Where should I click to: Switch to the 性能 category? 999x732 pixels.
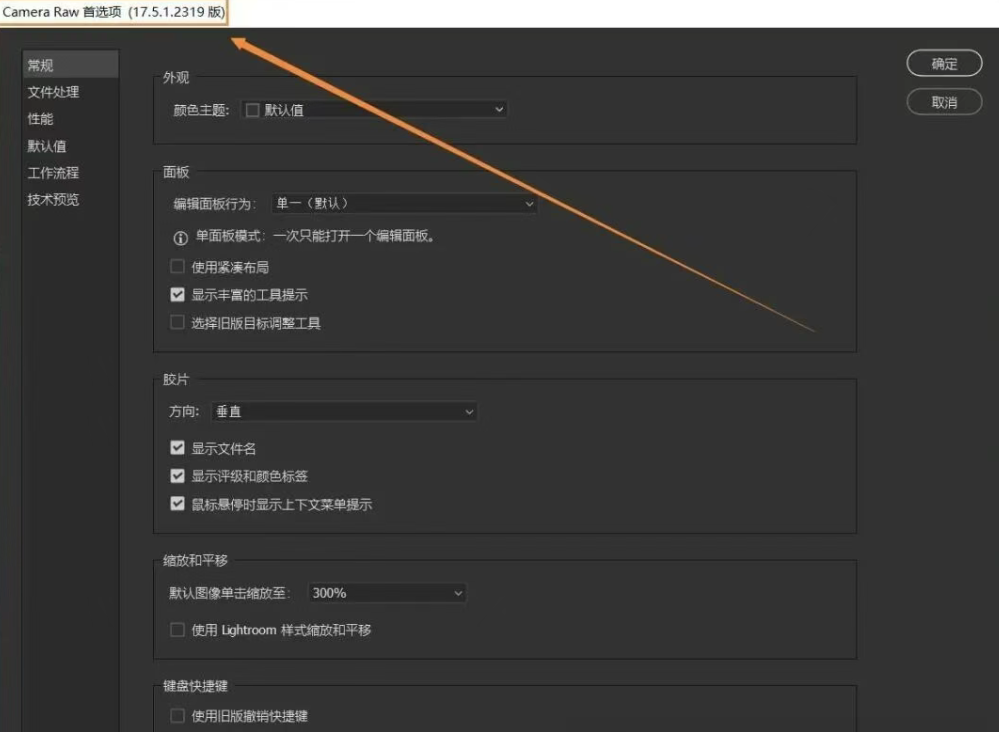coord(41,119)
